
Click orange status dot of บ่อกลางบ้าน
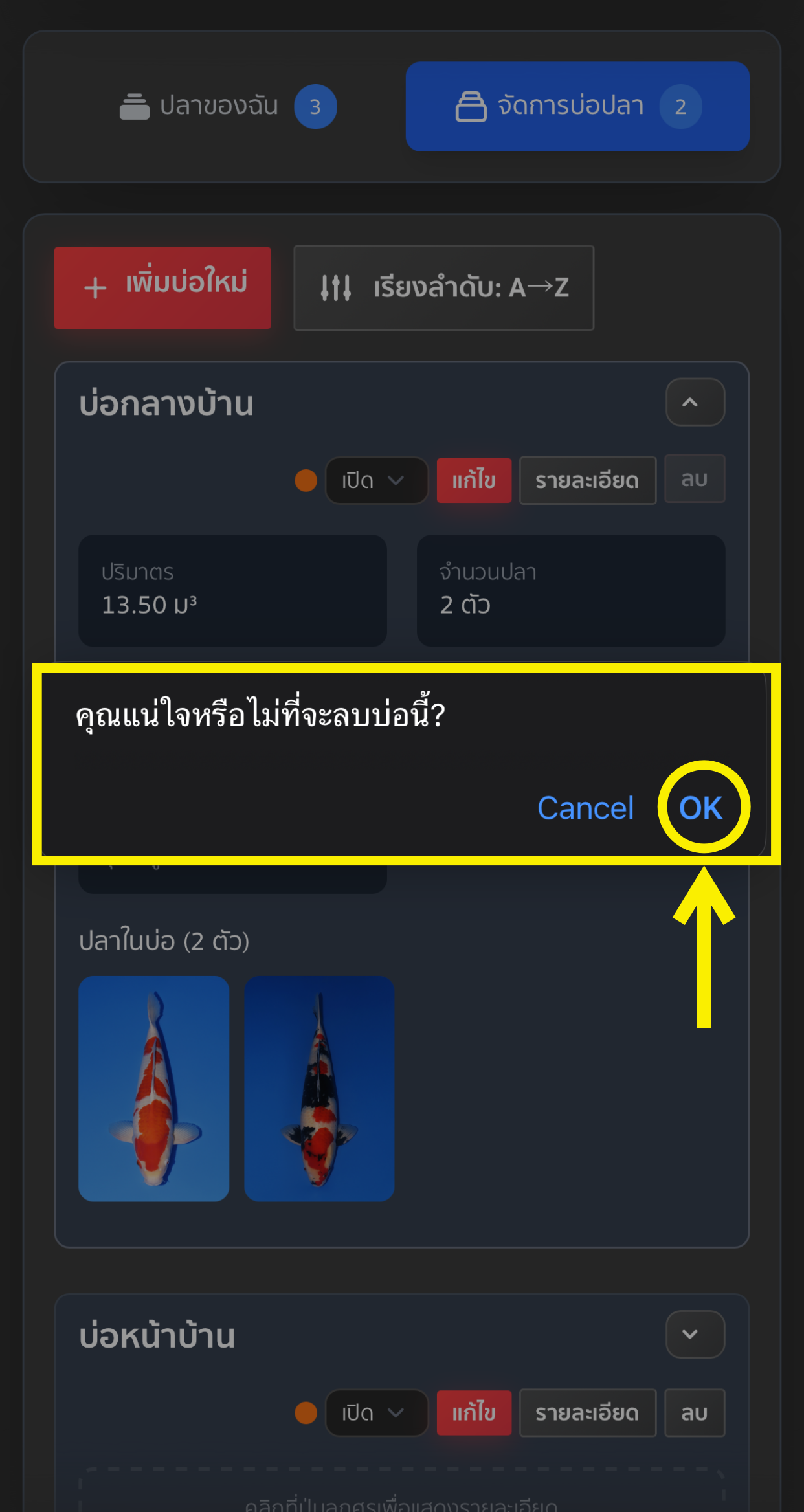point(306,480)
